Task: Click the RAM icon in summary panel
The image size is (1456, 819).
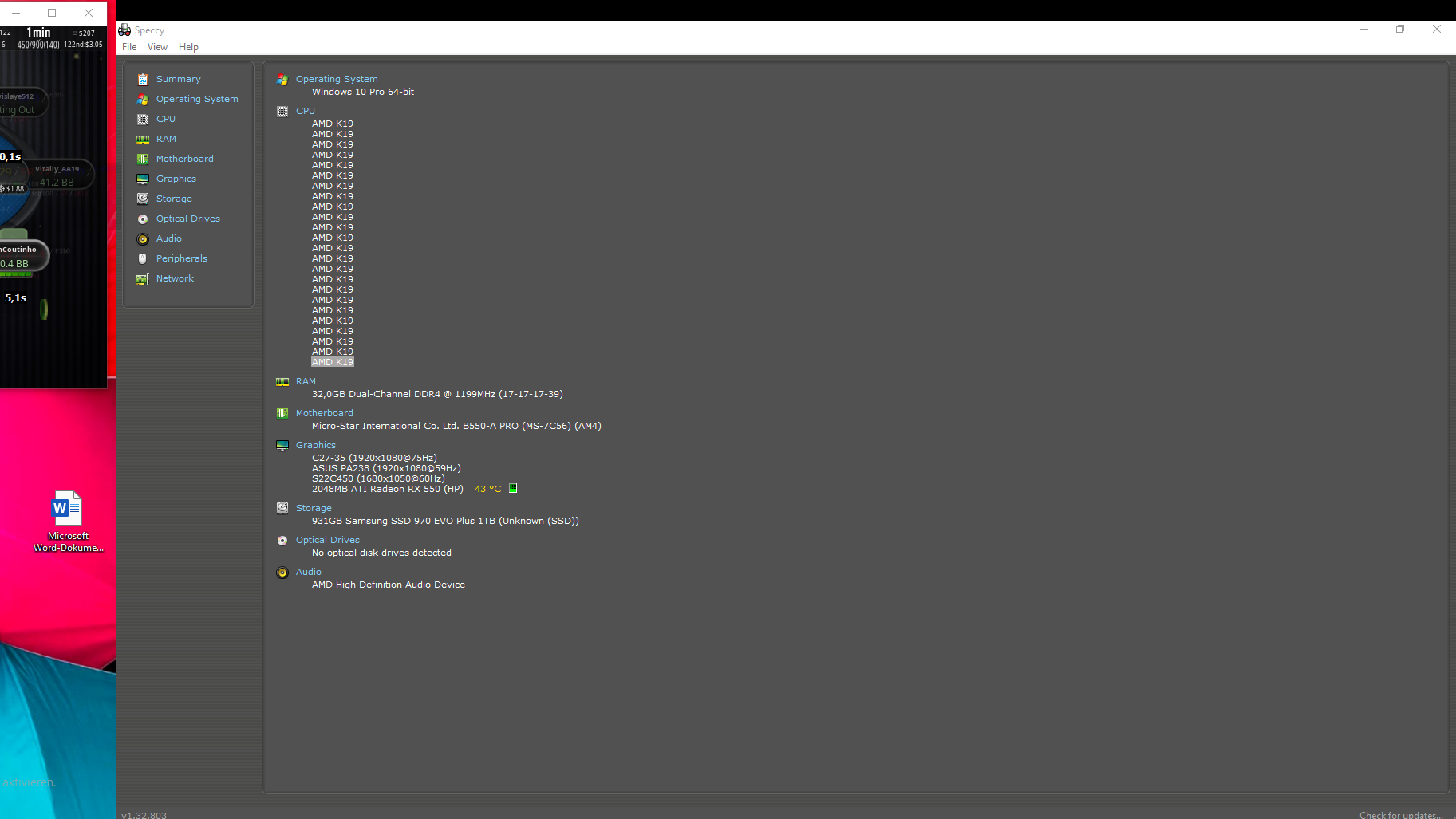Action: coord(282,381)
